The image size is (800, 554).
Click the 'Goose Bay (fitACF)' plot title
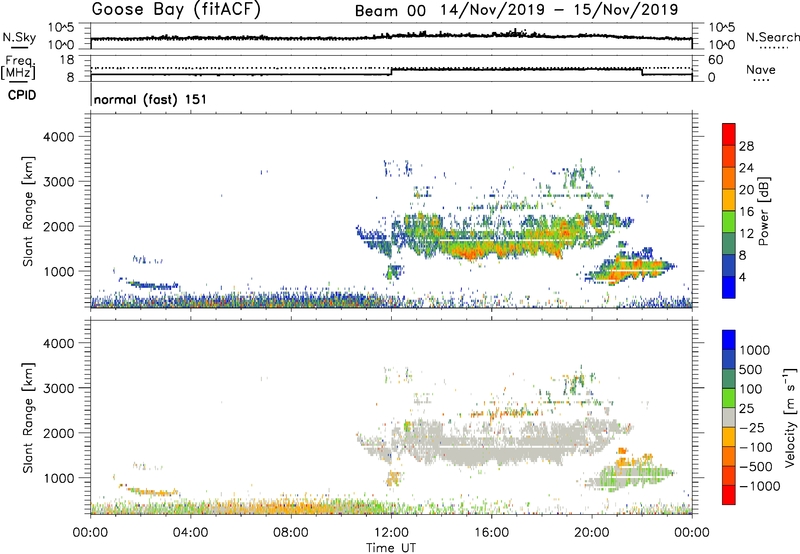[x=176, y=9]
